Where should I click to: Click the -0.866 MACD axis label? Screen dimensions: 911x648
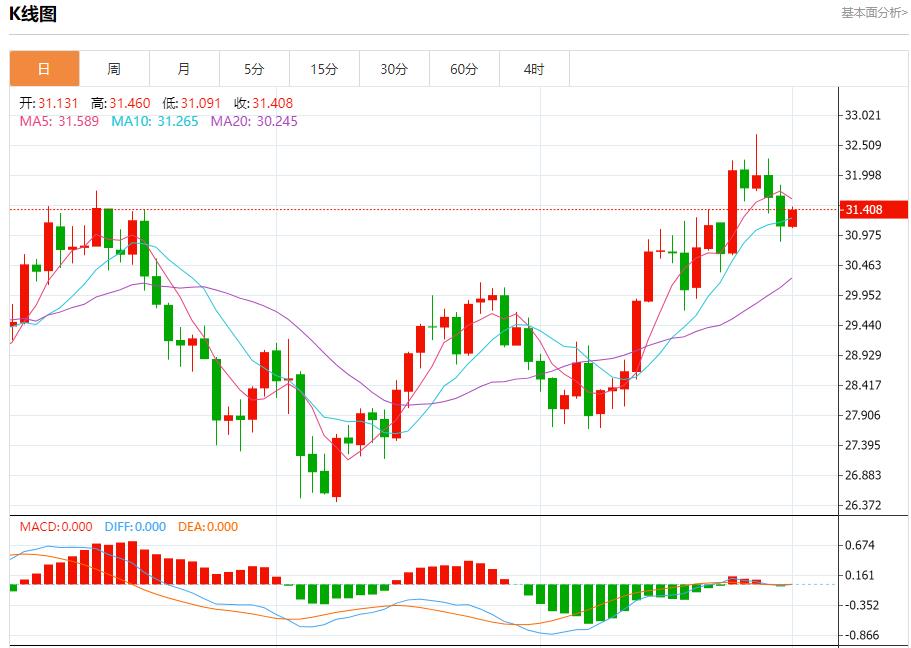point(862,635)
